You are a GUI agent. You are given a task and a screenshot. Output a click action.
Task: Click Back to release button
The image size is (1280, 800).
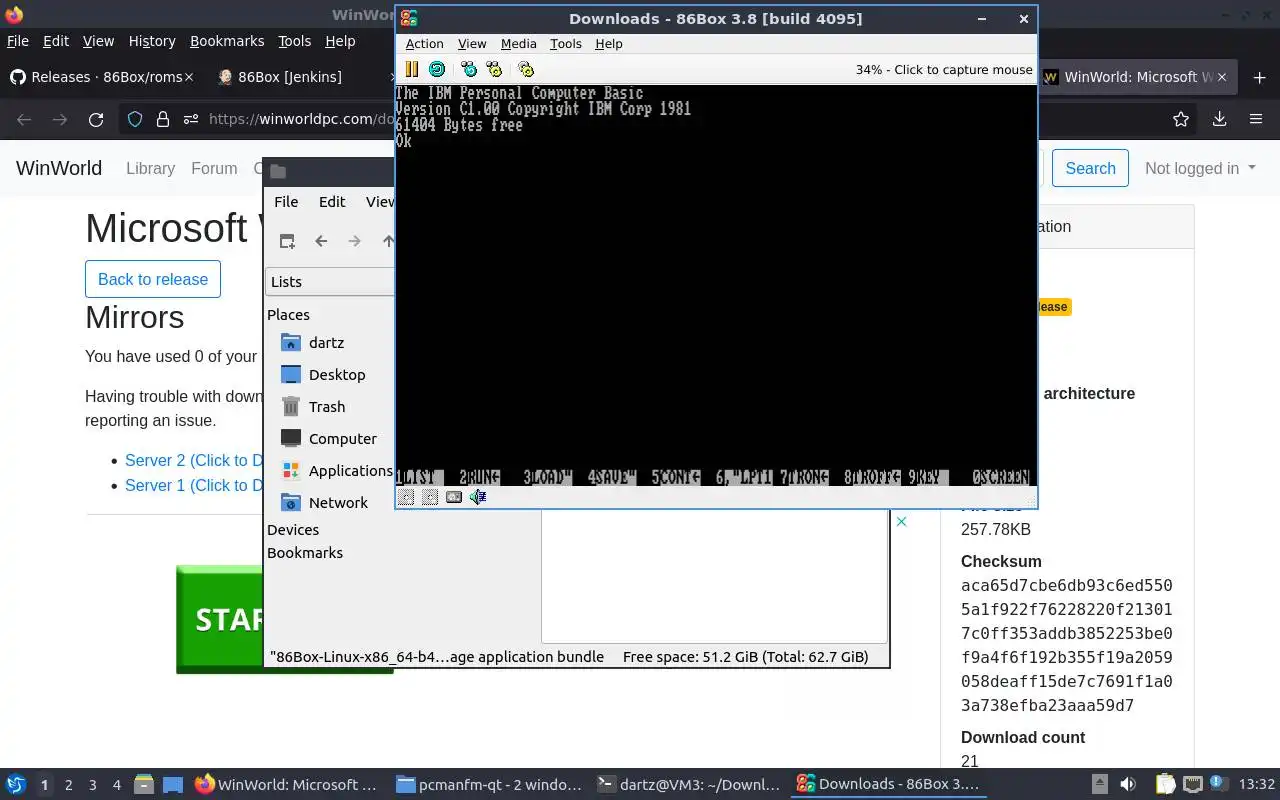point(153,279)
